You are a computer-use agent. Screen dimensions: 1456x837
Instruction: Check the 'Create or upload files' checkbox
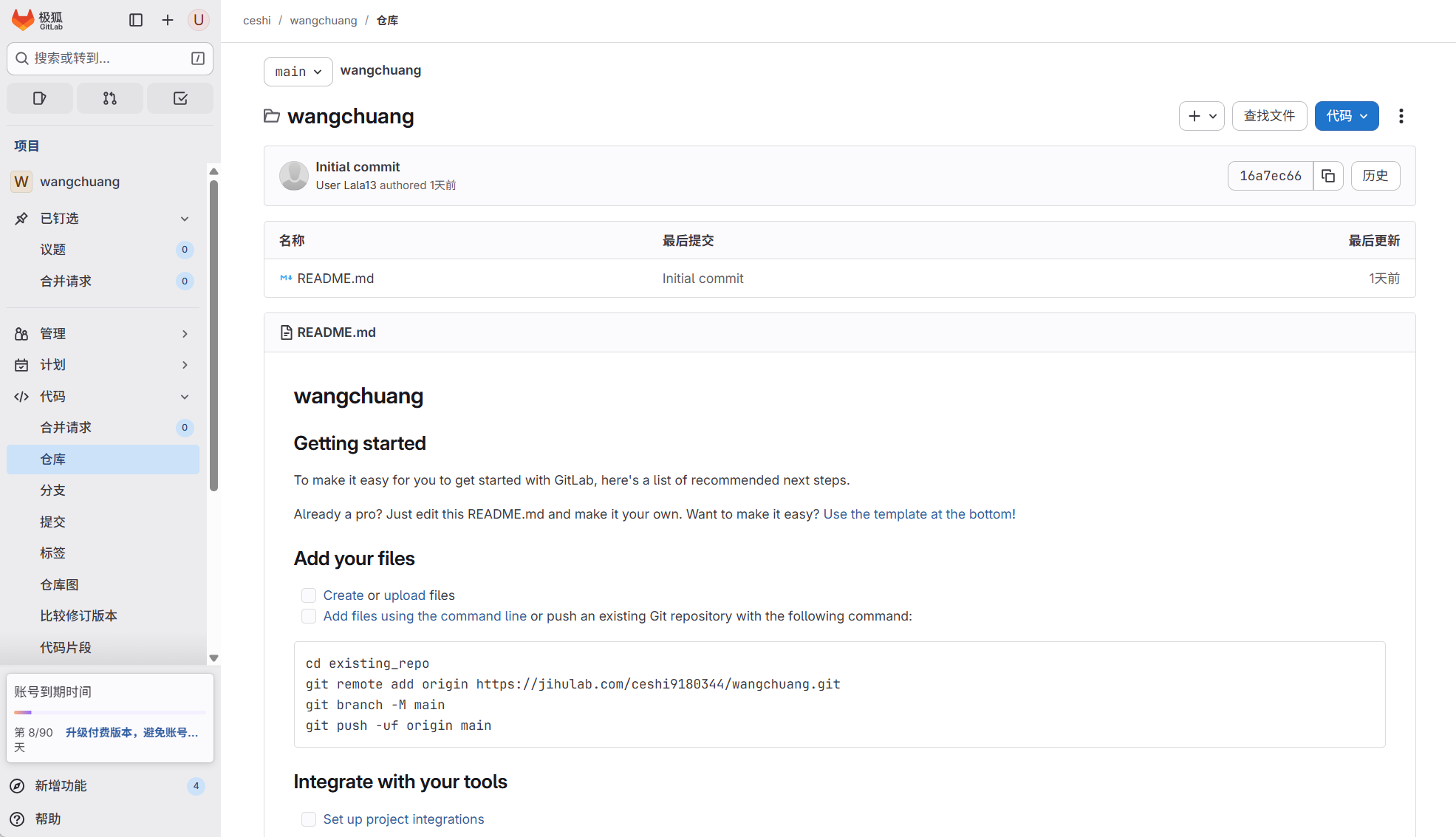[x=309, y=595]
